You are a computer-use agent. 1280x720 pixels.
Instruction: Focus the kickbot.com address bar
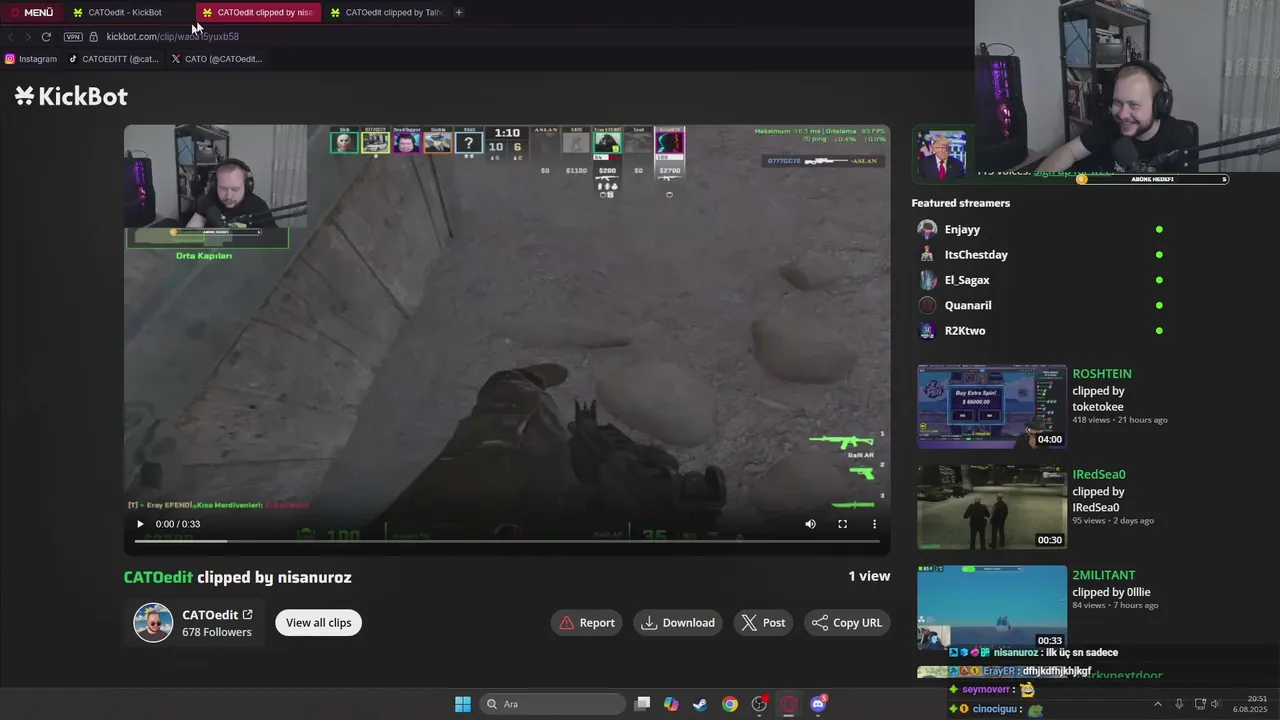click(x=172, y=37)
